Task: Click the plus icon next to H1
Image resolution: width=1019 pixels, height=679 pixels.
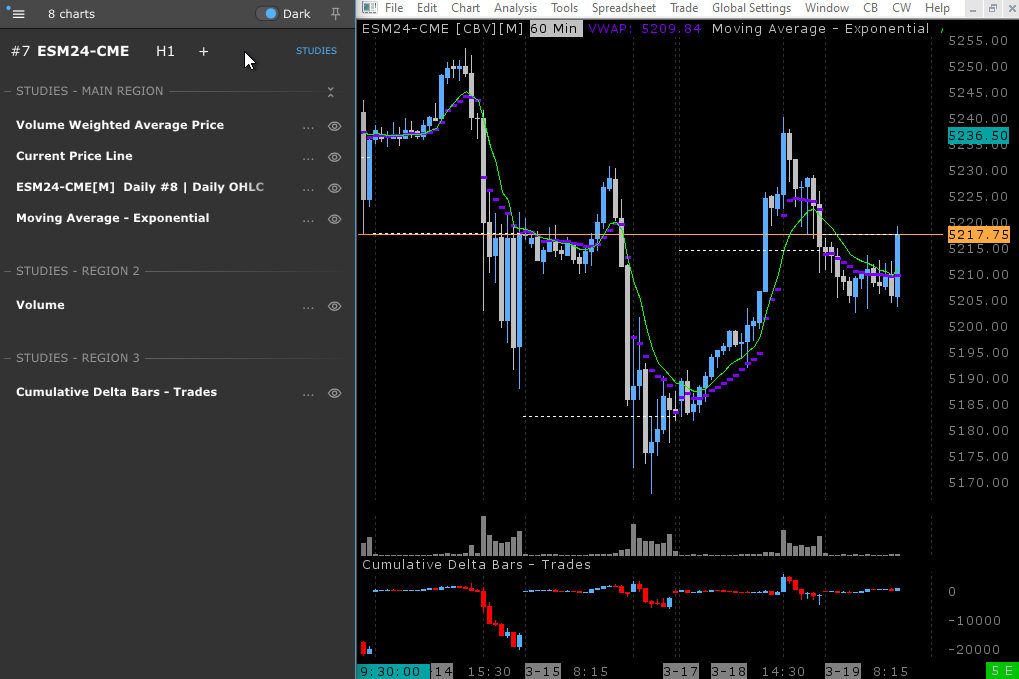Action: click(x=203, y=51)
